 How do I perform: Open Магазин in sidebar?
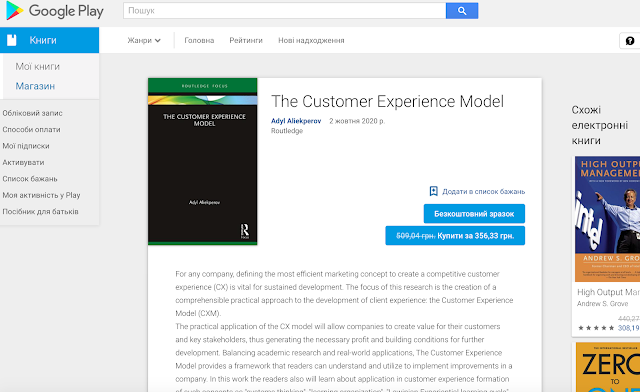35,86
